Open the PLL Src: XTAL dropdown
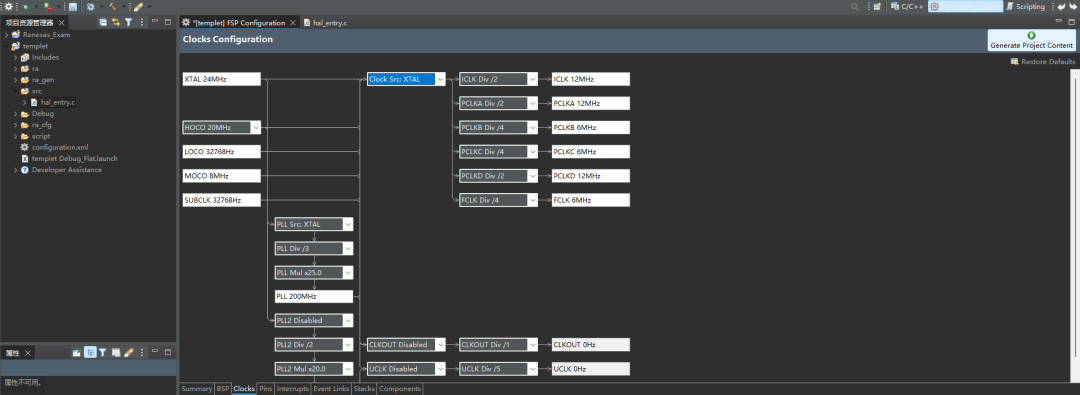Viewport: 1080px width, 395px height. click(x=348, y=224)
